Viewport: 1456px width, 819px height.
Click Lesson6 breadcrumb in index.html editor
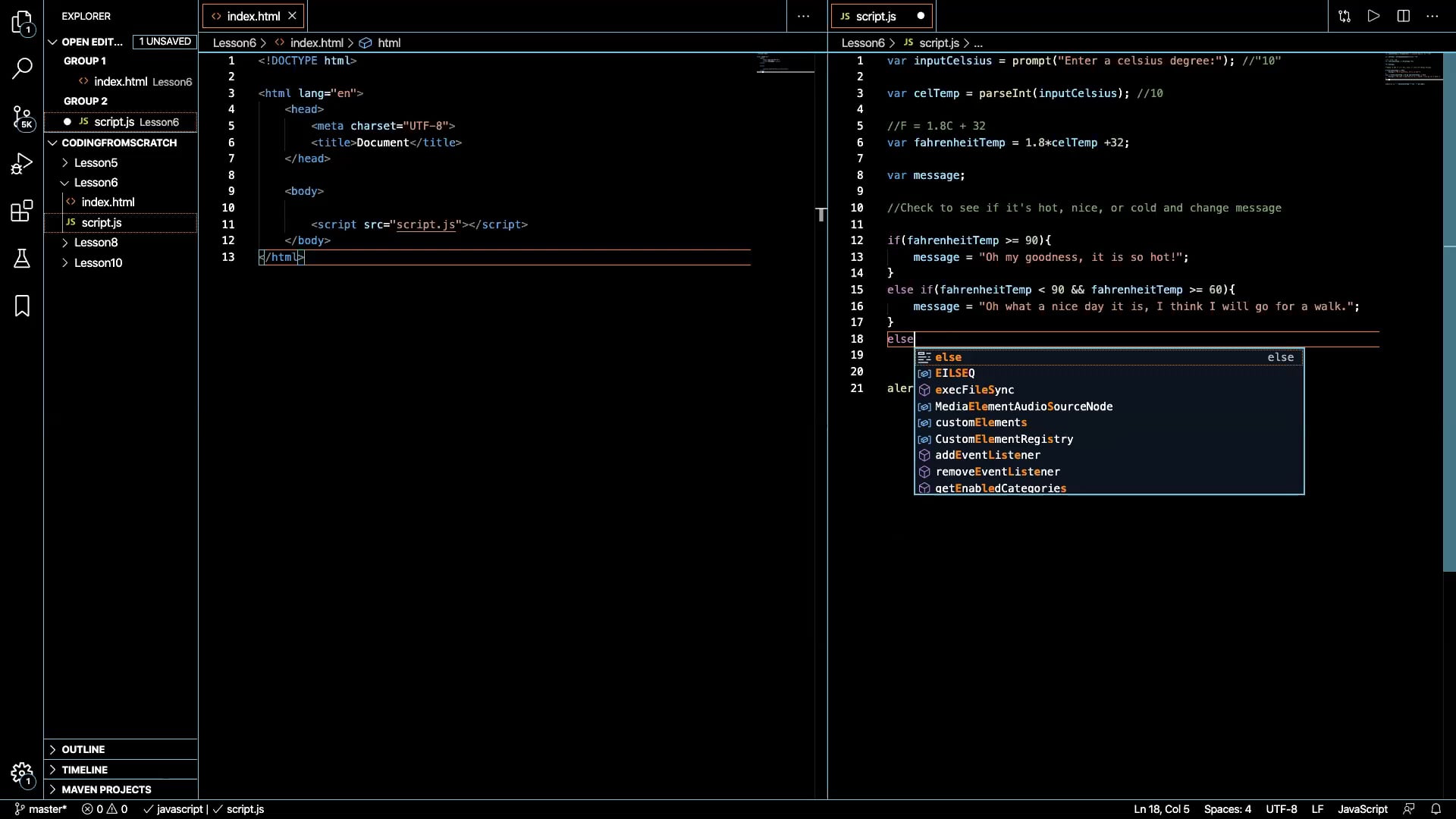click(234, 43)
